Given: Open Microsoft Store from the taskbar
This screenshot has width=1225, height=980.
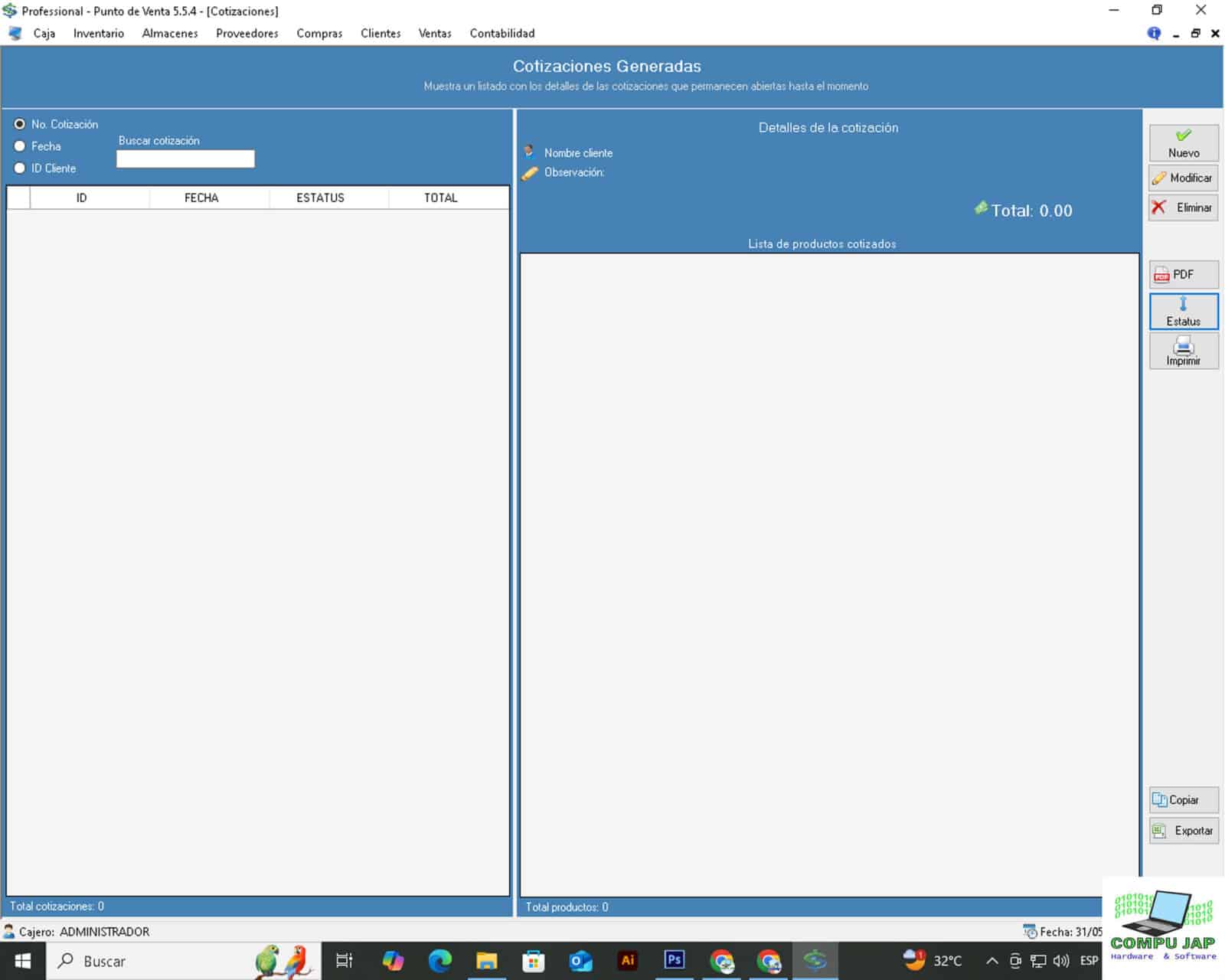Looking at the screenshot, I should pos(534,961).
